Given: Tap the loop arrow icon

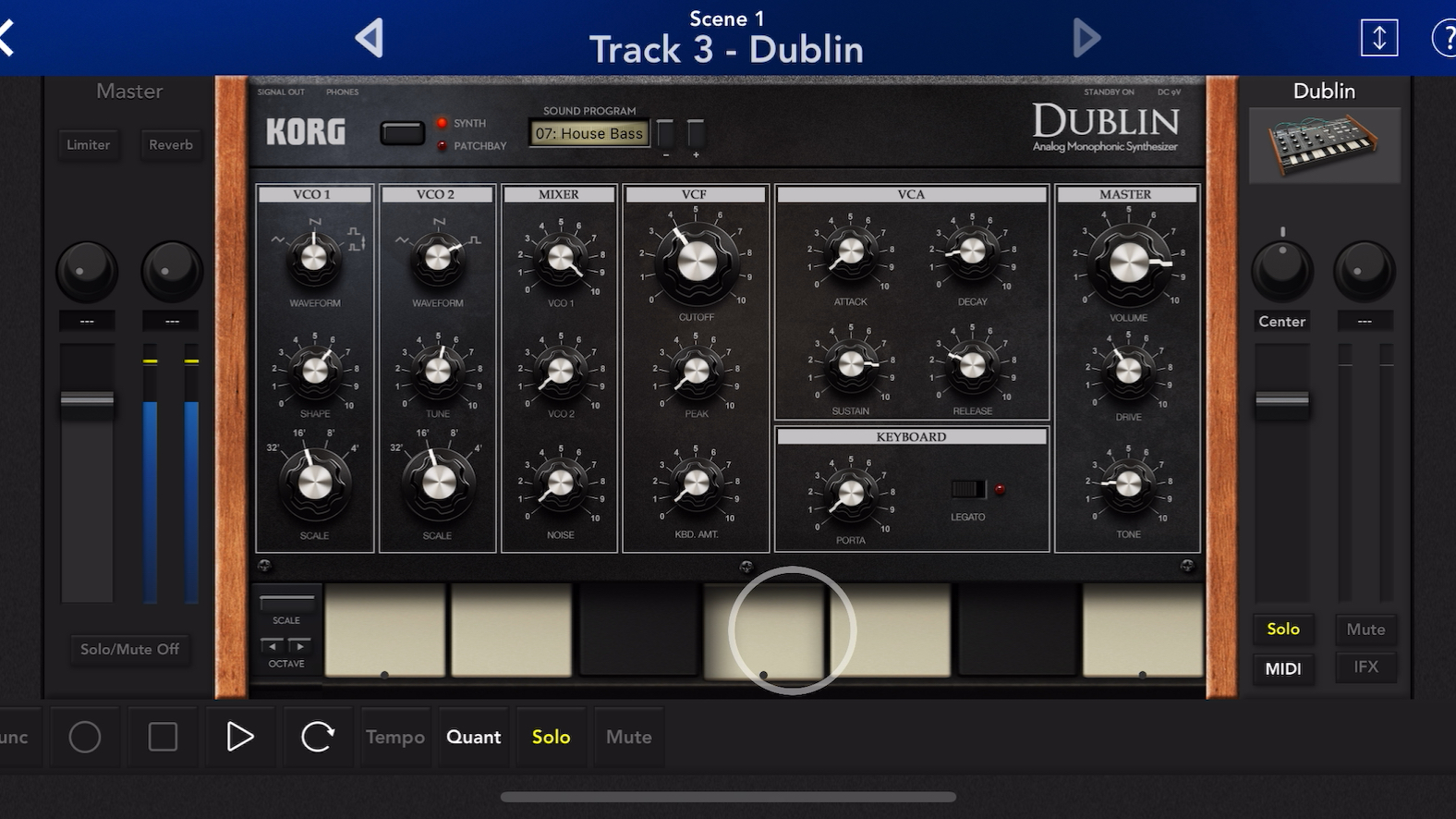Looking at the screenshot, I should (x=317, y=737).
